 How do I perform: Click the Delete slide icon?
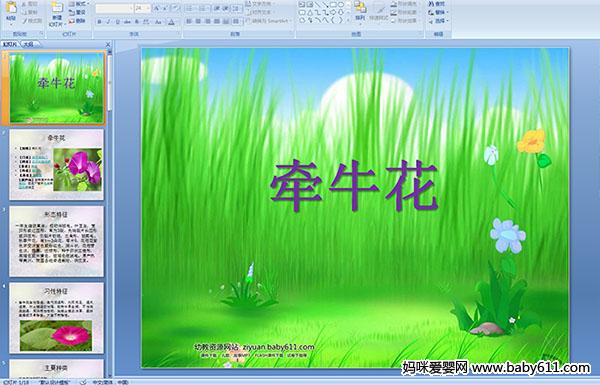(x=72, y=21)
